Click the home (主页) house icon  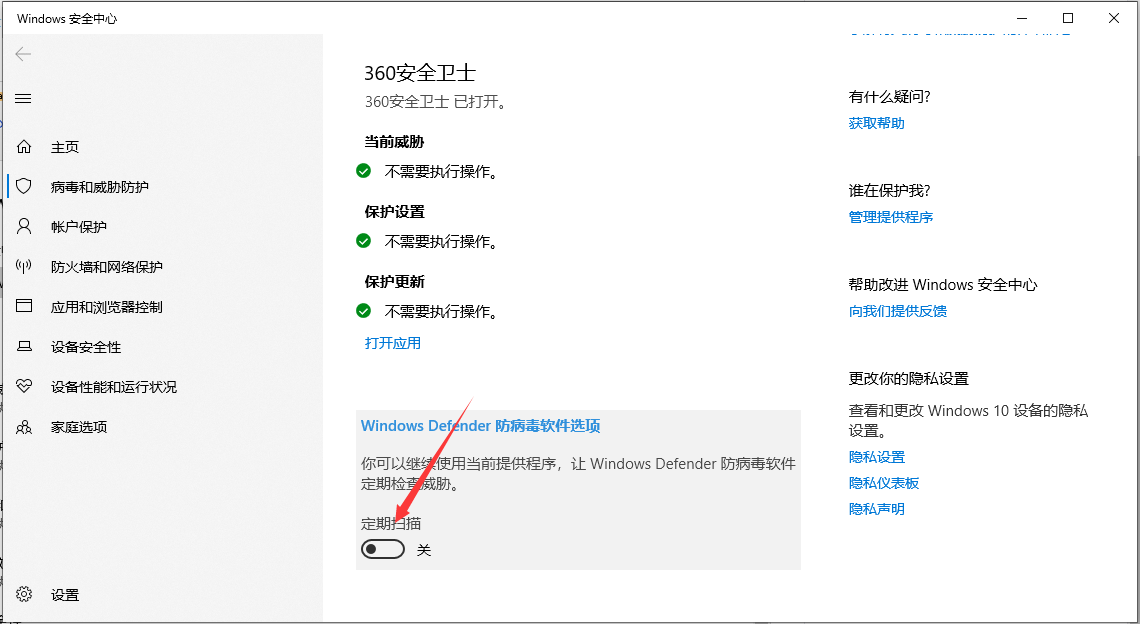[x=24, y=147]
